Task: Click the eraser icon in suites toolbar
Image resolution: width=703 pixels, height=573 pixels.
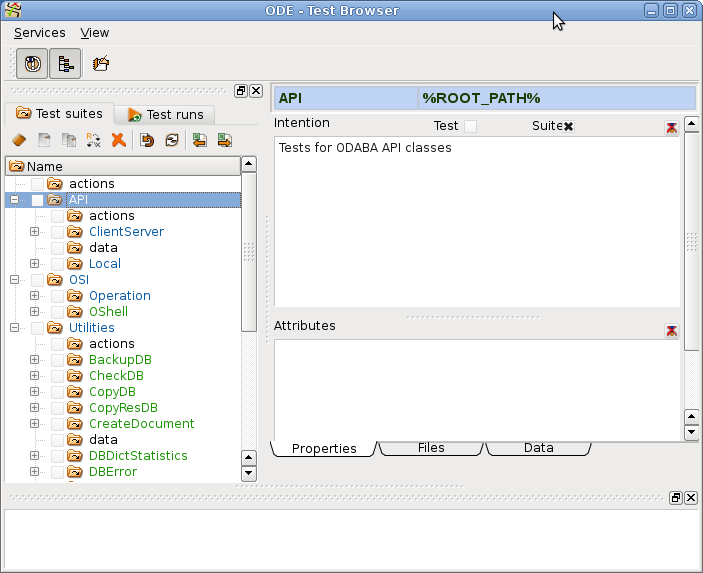Action: 19,141
